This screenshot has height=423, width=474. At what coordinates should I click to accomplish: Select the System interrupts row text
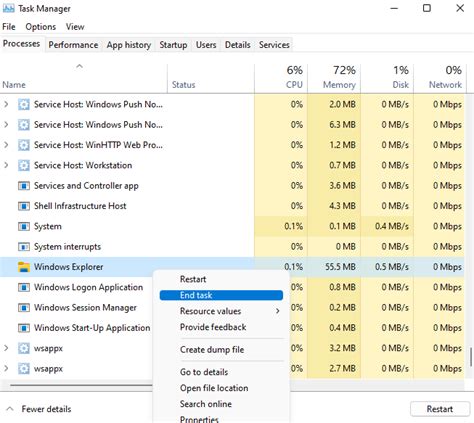[67, 247]
